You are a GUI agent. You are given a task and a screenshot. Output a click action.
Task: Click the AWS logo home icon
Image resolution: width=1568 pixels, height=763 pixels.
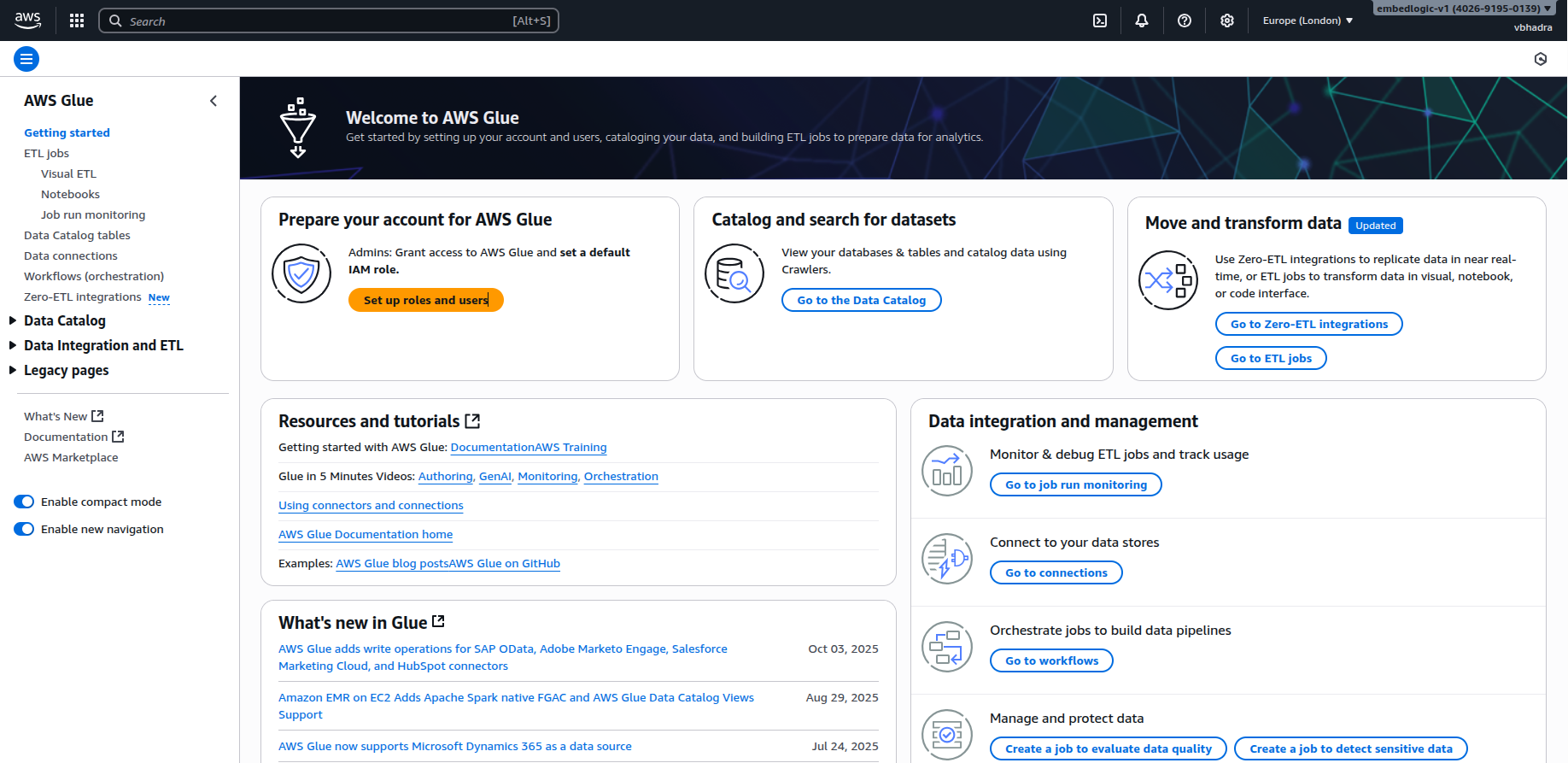point(27,21)
